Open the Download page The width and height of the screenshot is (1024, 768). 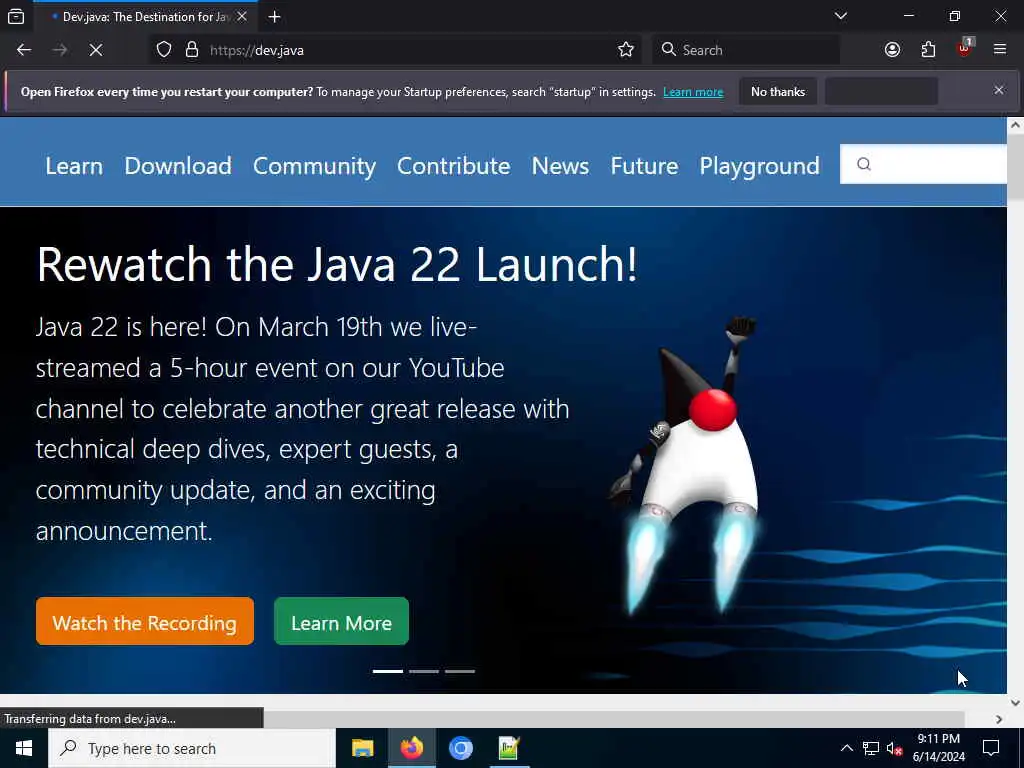tap(178, 166)
